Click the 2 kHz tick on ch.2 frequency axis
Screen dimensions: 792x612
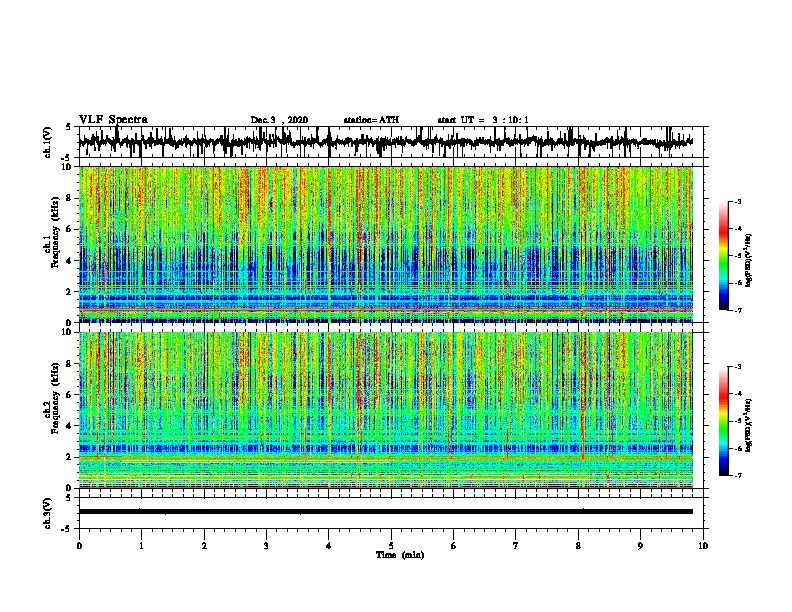point(69,457)
